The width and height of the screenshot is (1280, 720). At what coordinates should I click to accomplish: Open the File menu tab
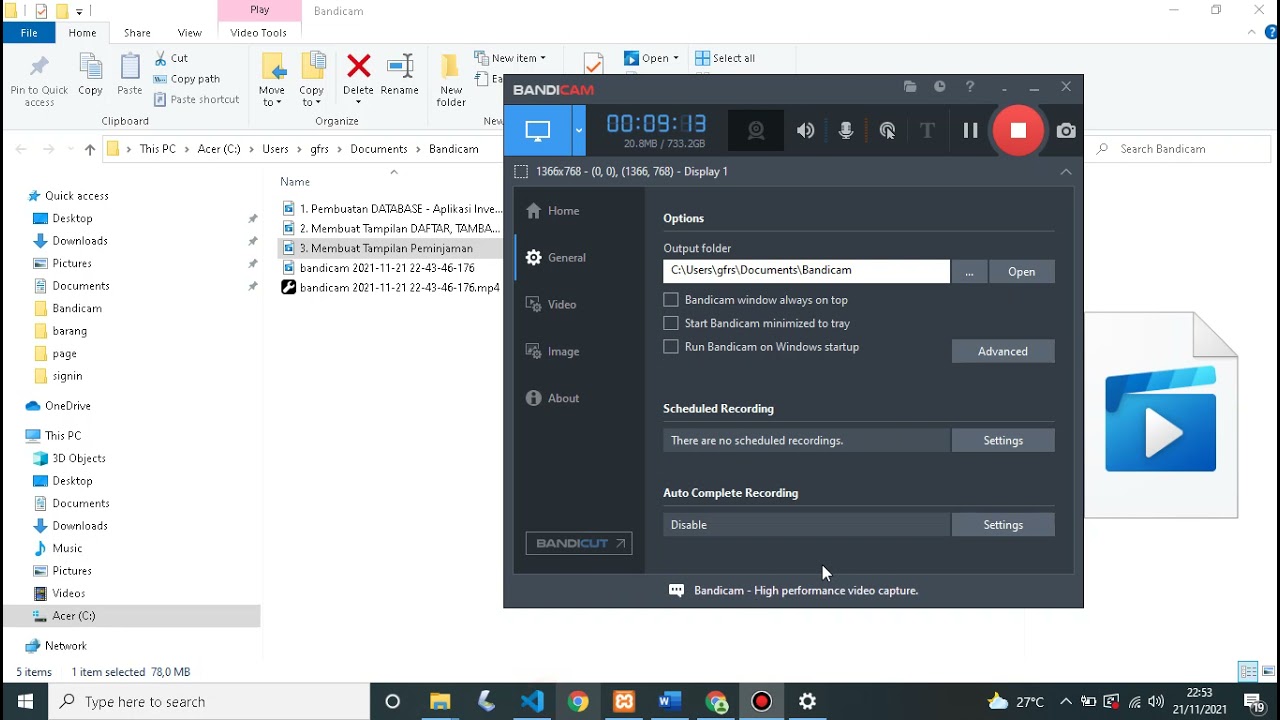tap(29, 33)
